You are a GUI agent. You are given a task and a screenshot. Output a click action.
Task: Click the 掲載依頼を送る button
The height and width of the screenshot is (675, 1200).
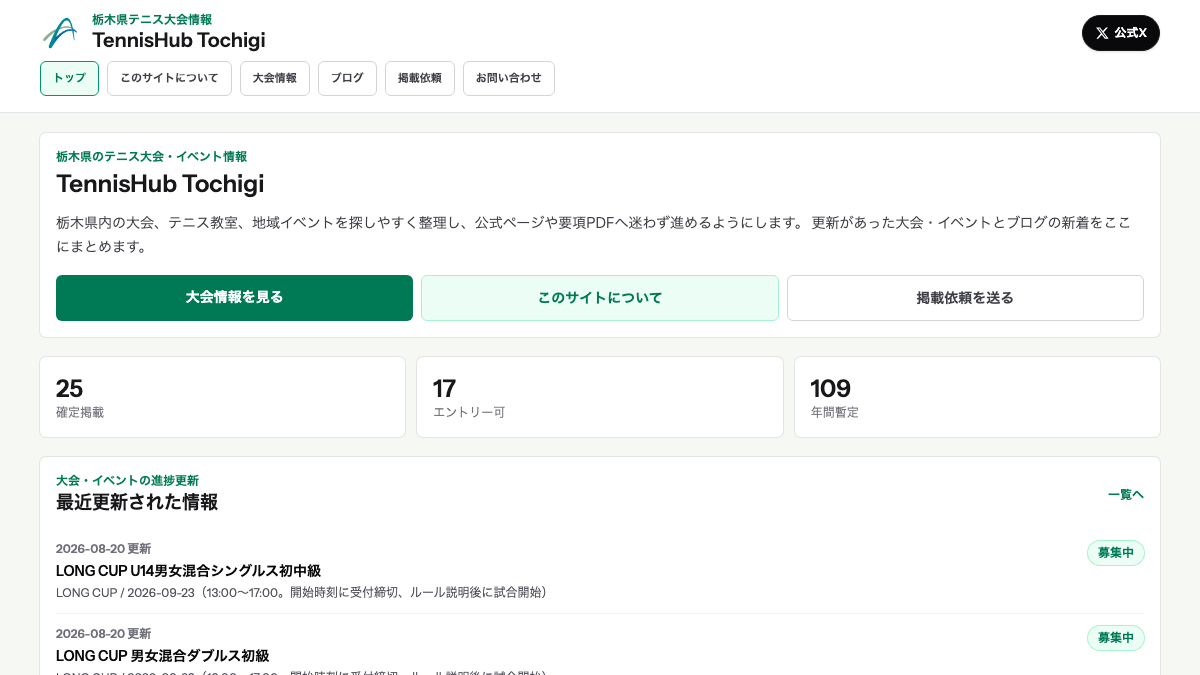965,298
